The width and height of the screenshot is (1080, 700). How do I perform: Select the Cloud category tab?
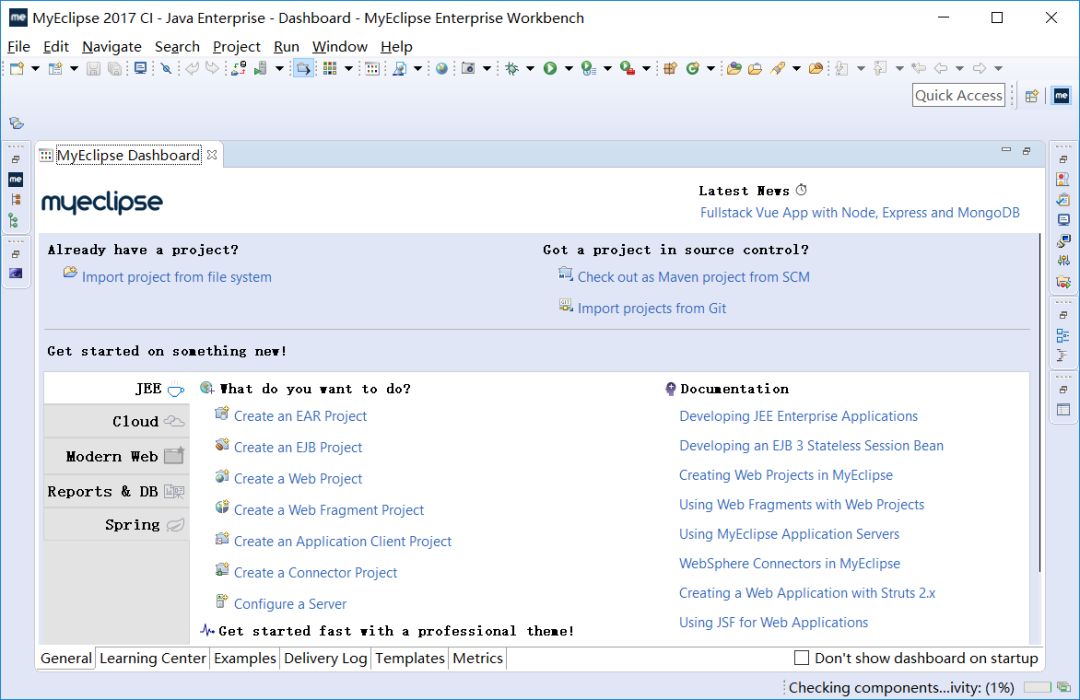pyautogui.click(x=116, y=421)
